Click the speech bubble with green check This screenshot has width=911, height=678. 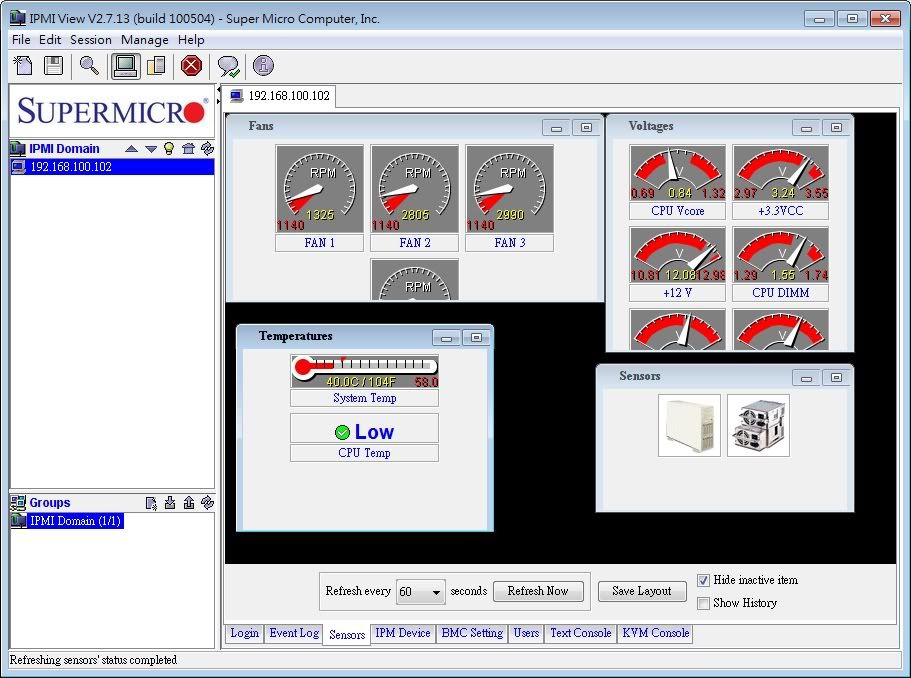[x=228, y=66]
